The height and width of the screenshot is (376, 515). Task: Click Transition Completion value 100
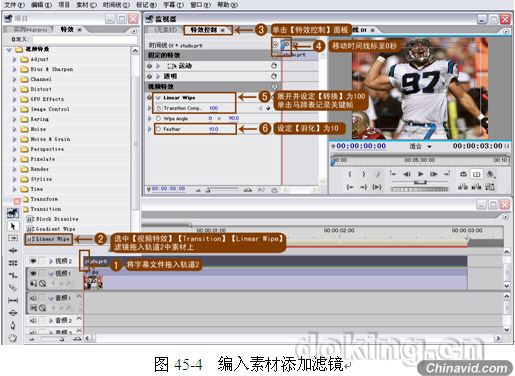pyautogui.click(x=214, y=108)
